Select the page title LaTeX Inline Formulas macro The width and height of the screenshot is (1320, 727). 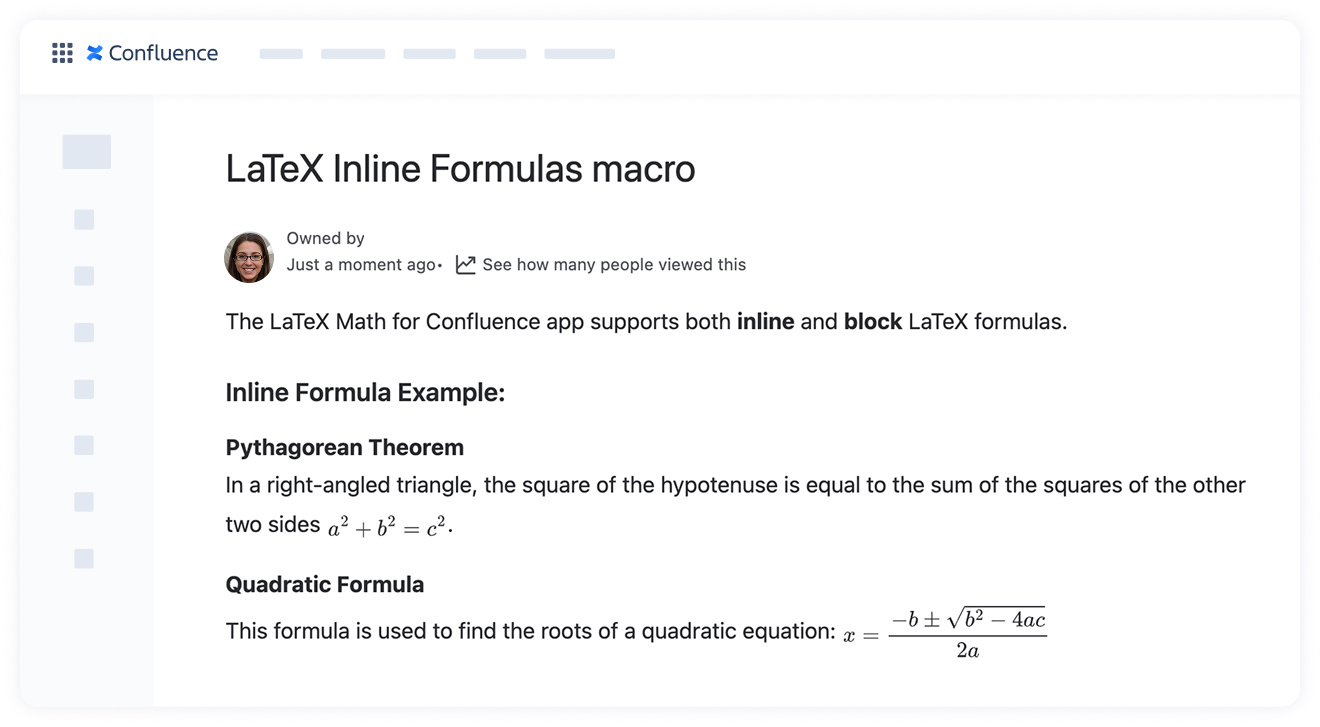460,168
